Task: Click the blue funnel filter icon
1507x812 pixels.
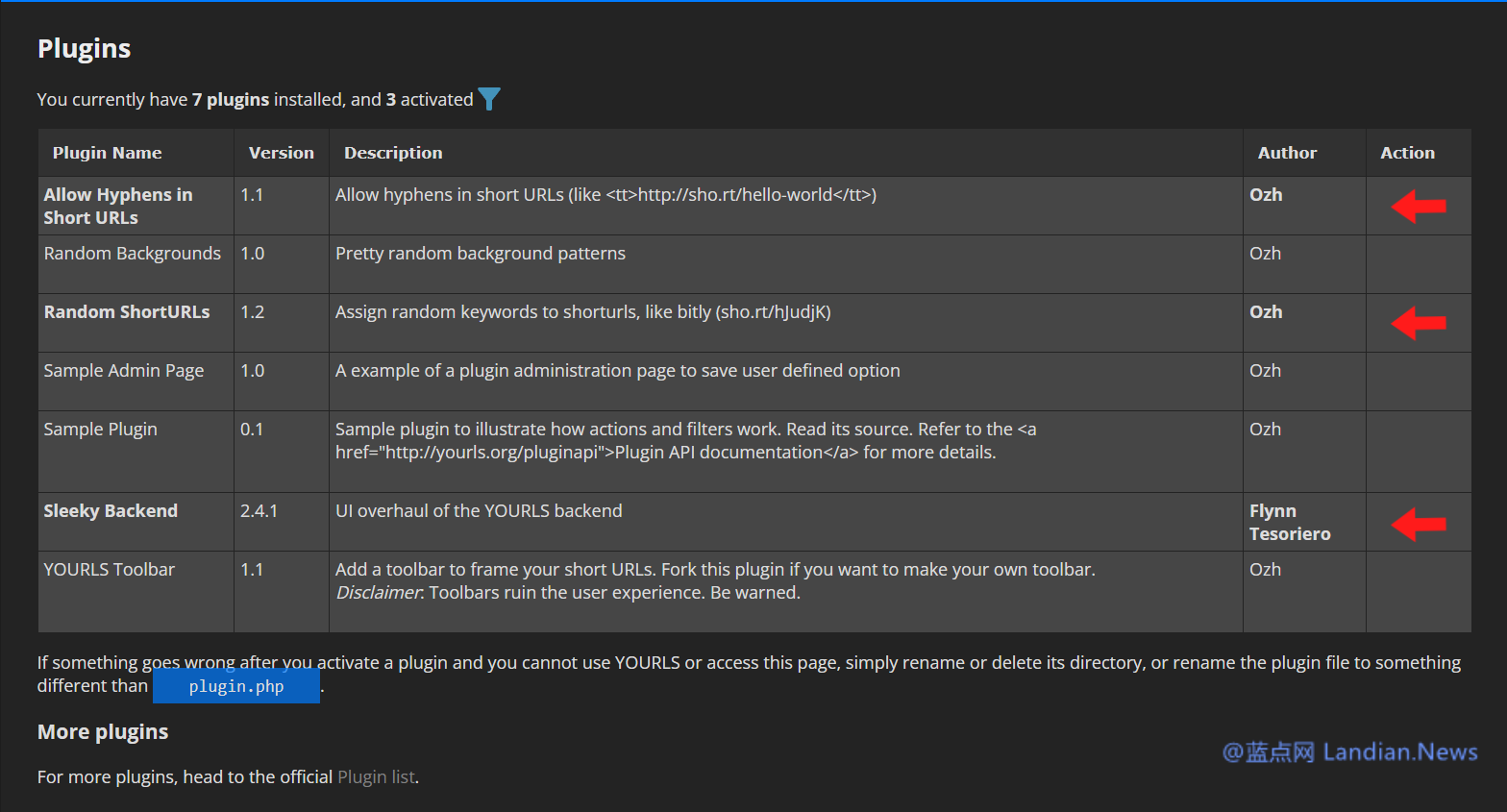Action: [x=488, y=99]
